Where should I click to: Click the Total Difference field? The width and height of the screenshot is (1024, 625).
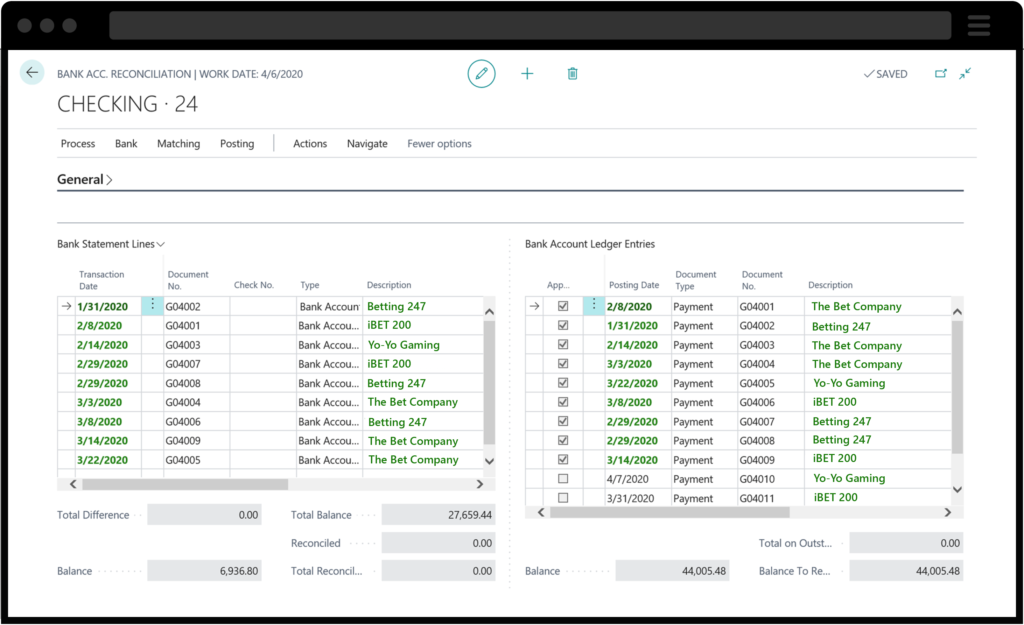tap(204, 515)
